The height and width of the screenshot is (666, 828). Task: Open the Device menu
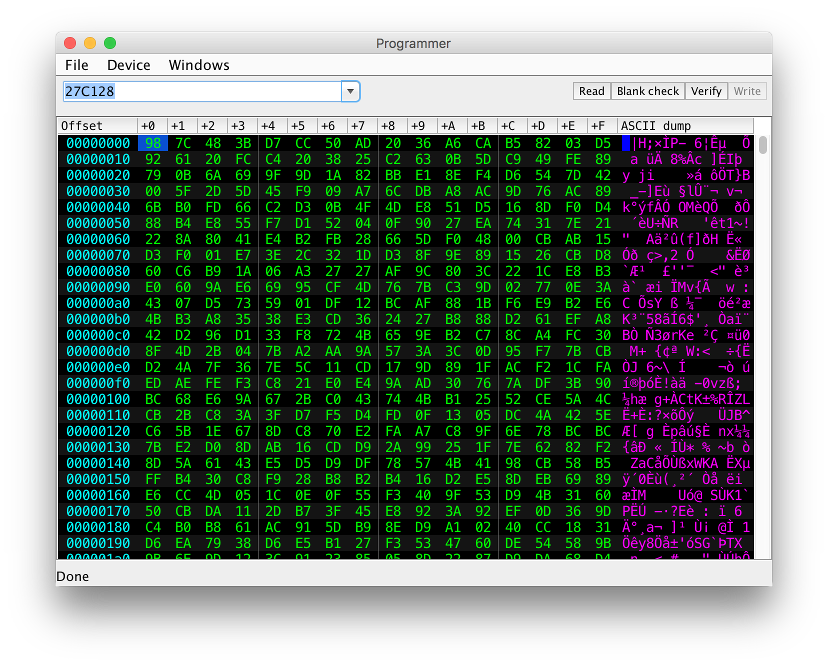tap(128, 65)
